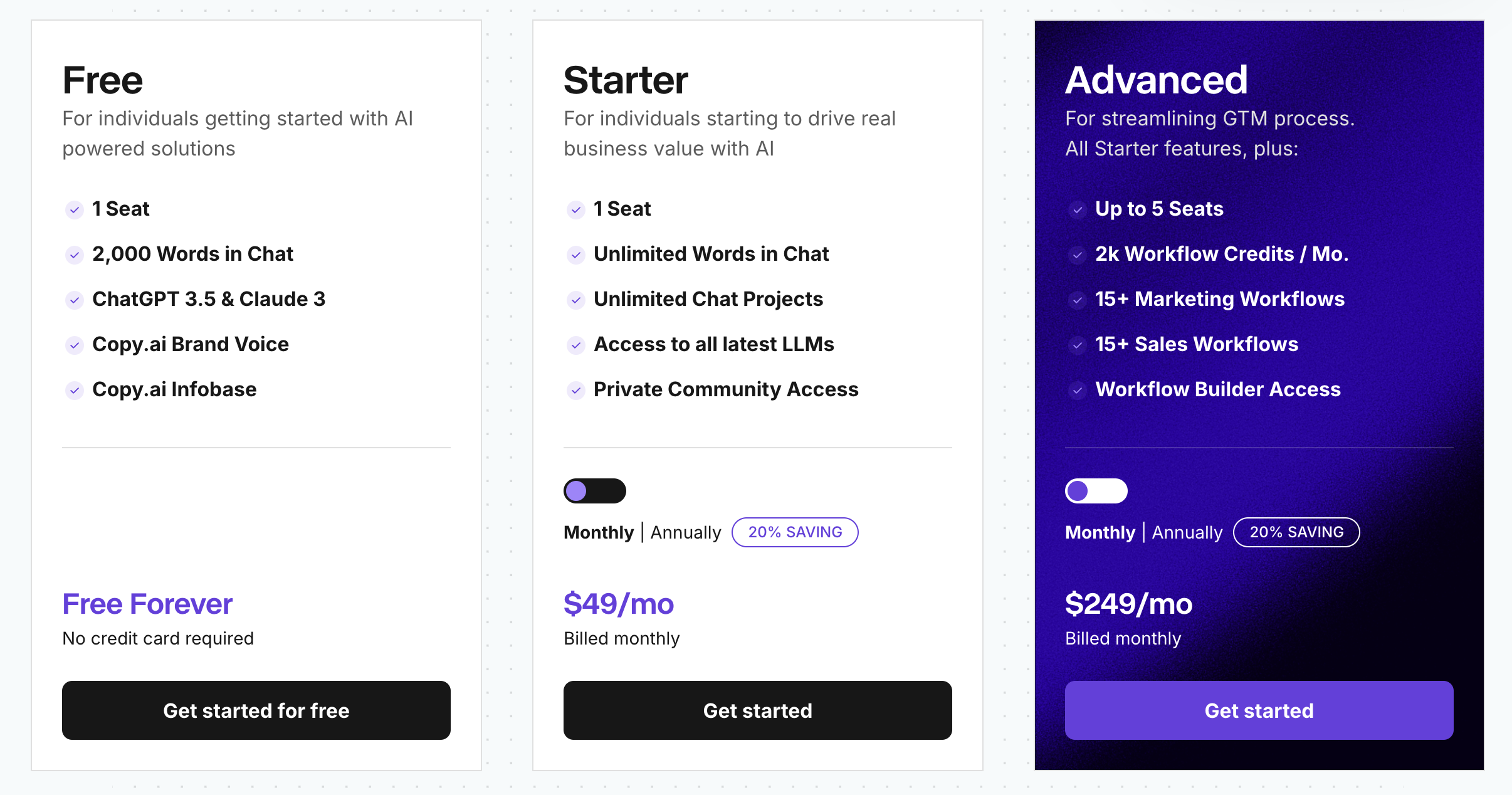1512x795 pixels.
Task: Click the check icon beside "Copy.ai Infobase"
Action: (x=75, y=391)
